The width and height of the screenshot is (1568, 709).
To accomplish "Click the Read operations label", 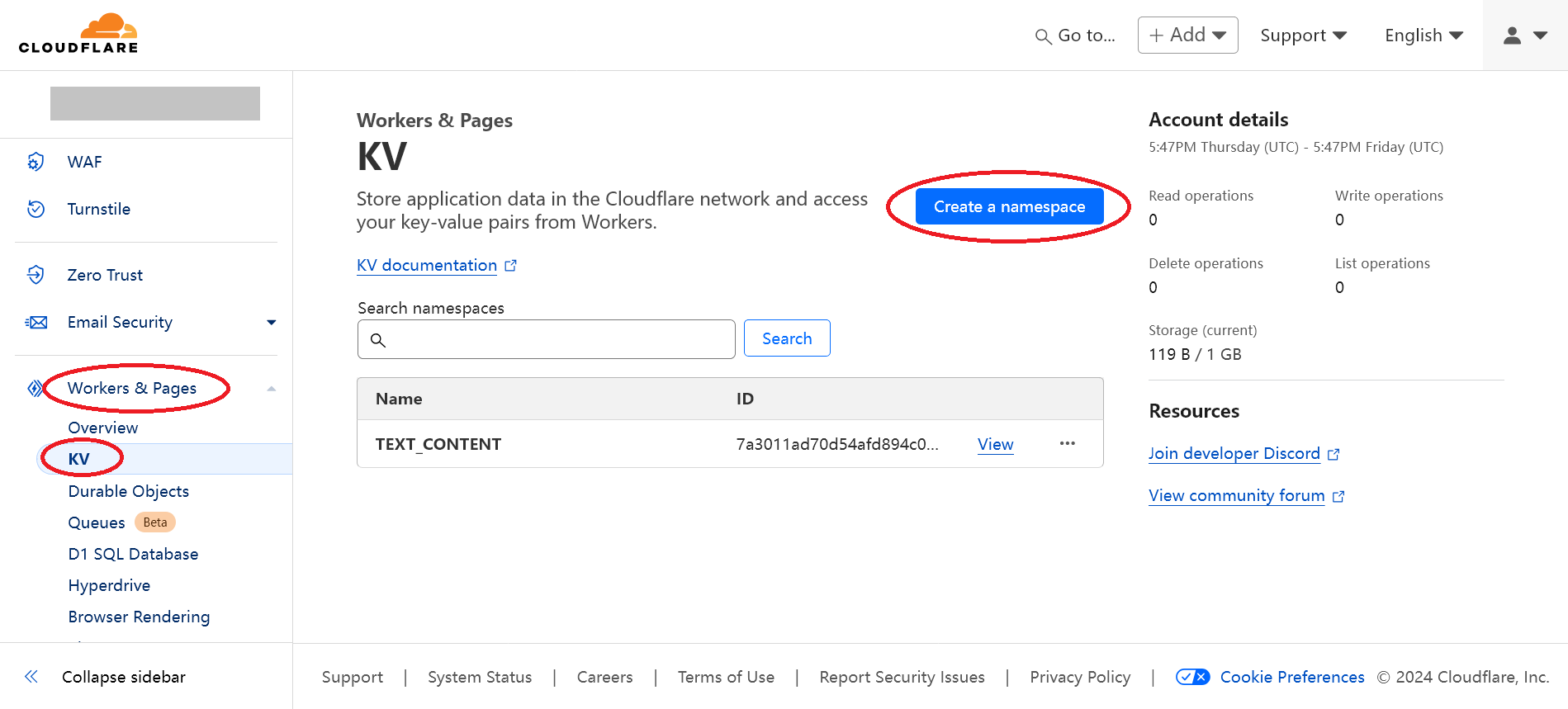I will pyautogui.click(x=1201, y=196).
